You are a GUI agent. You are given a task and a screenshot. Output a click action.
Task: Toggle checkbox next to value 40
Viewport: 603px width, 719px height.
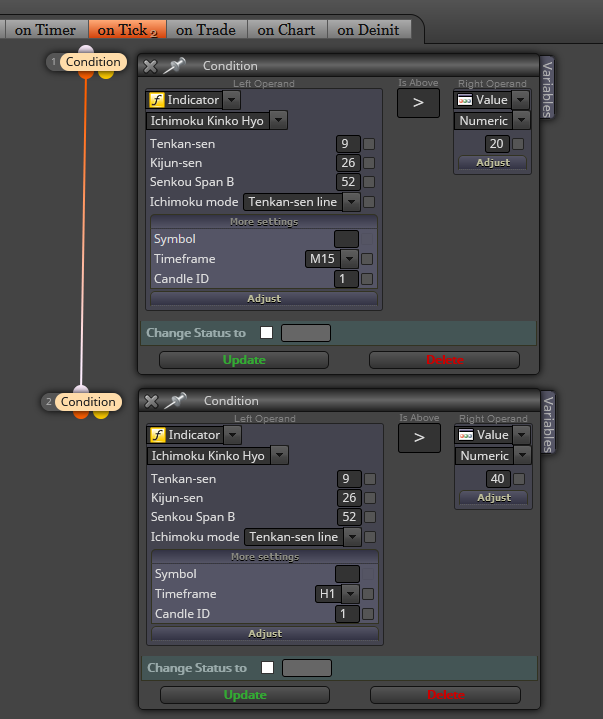pos(519,479)
